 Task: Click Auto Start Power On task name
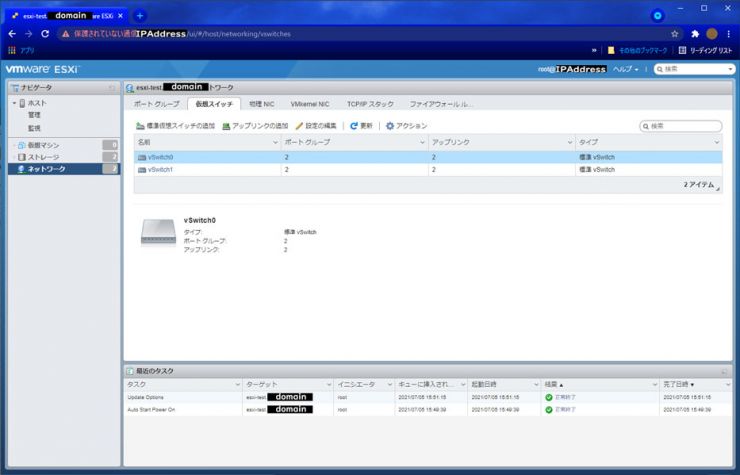coord(151,410)
